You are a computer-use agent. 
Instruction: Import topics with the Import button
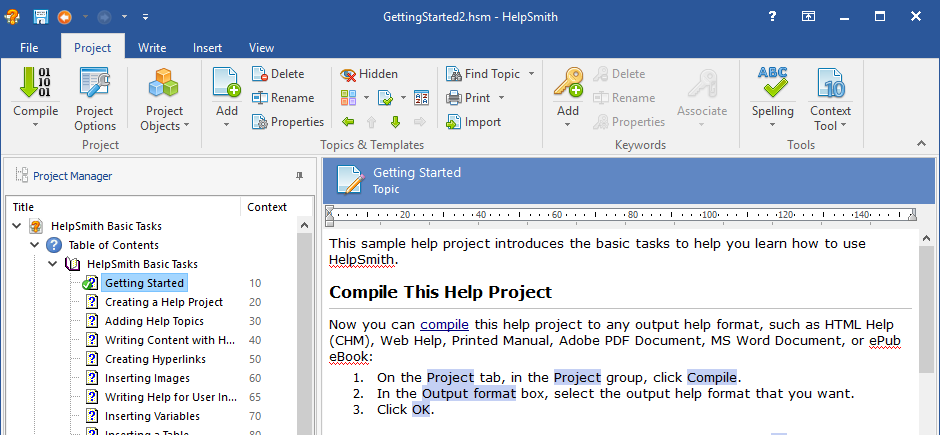473,122
